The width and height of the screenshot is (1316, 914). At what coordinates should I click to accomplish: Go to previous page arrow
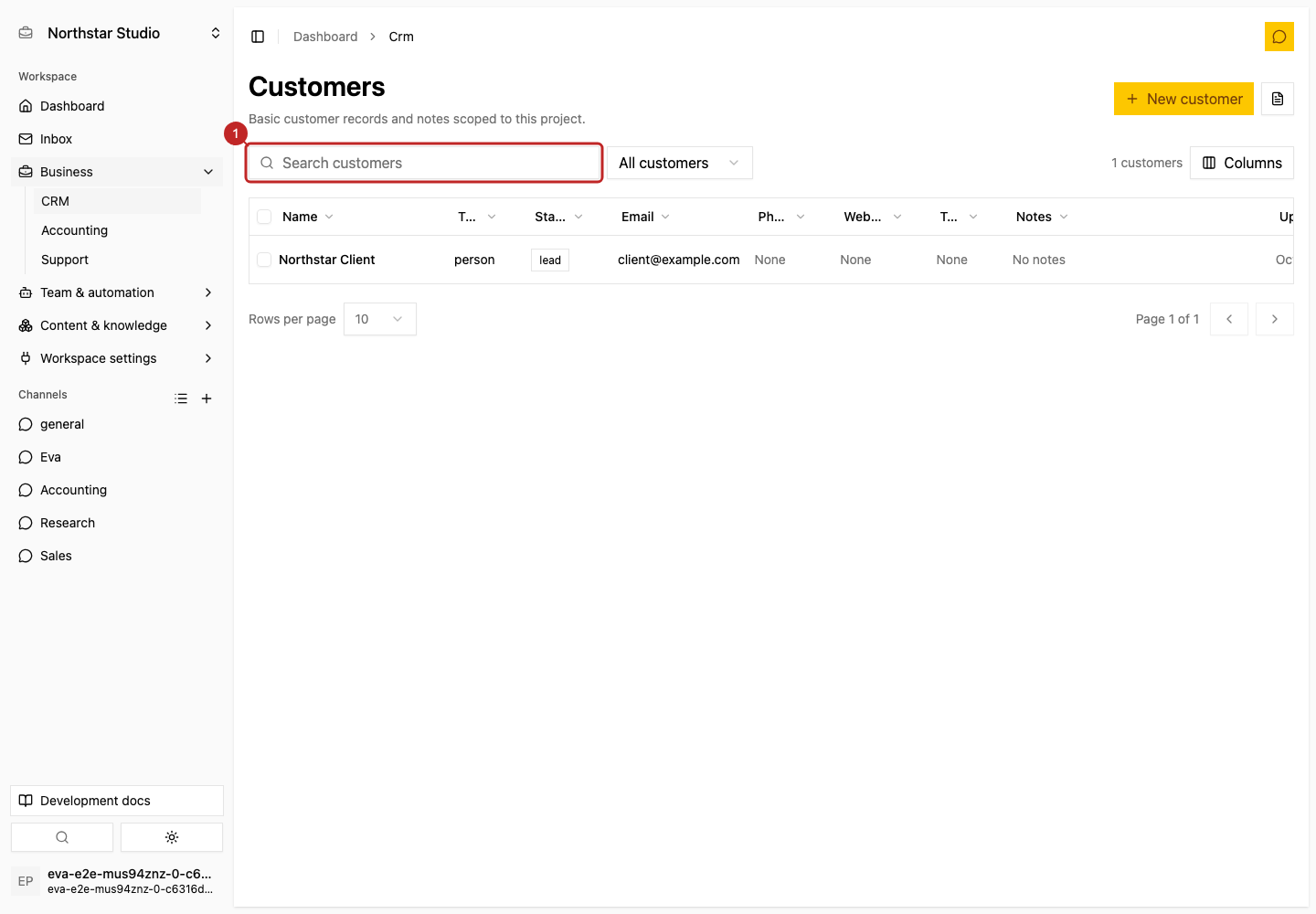1229,319
